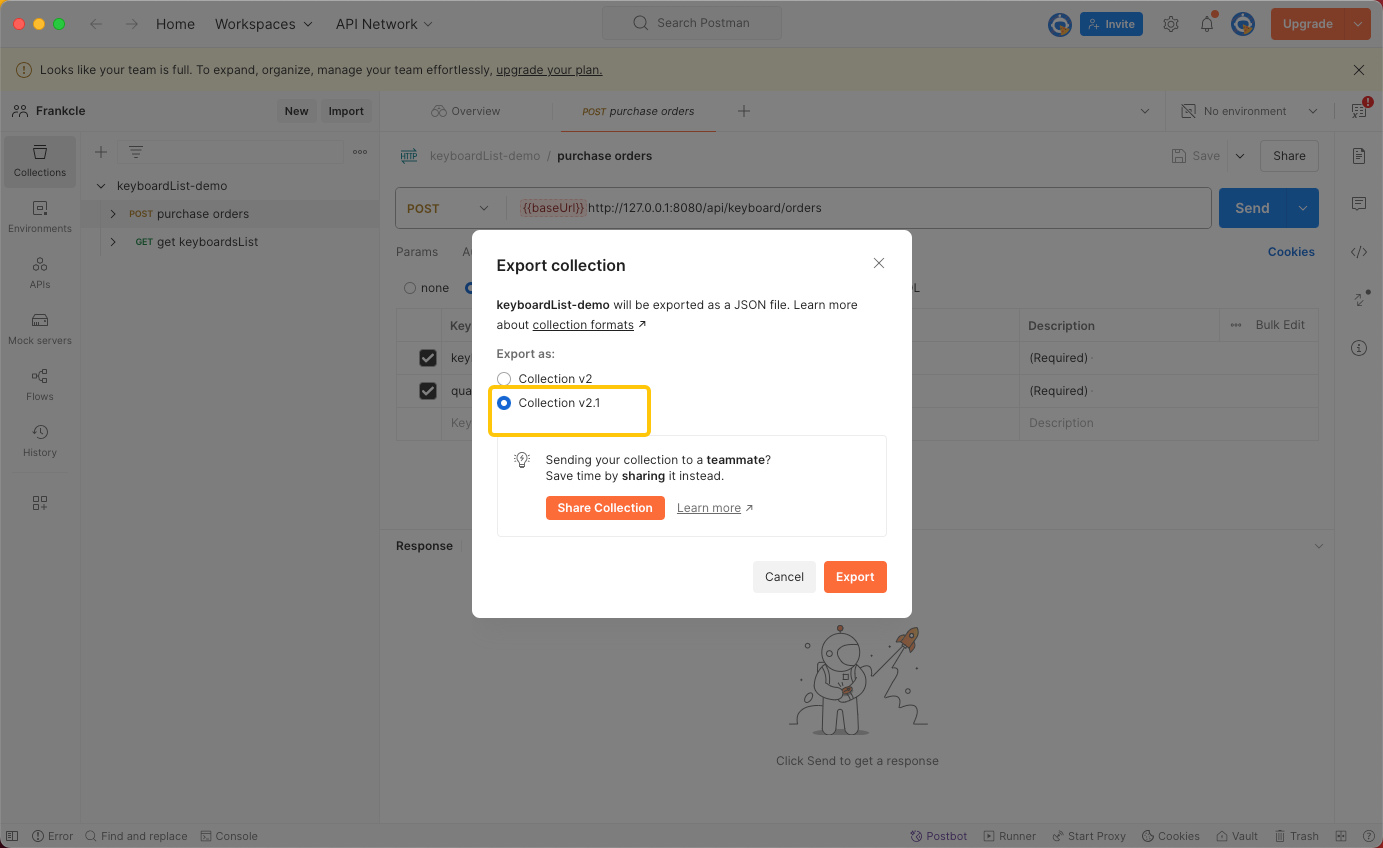Switch to the Overview tab

466,111
